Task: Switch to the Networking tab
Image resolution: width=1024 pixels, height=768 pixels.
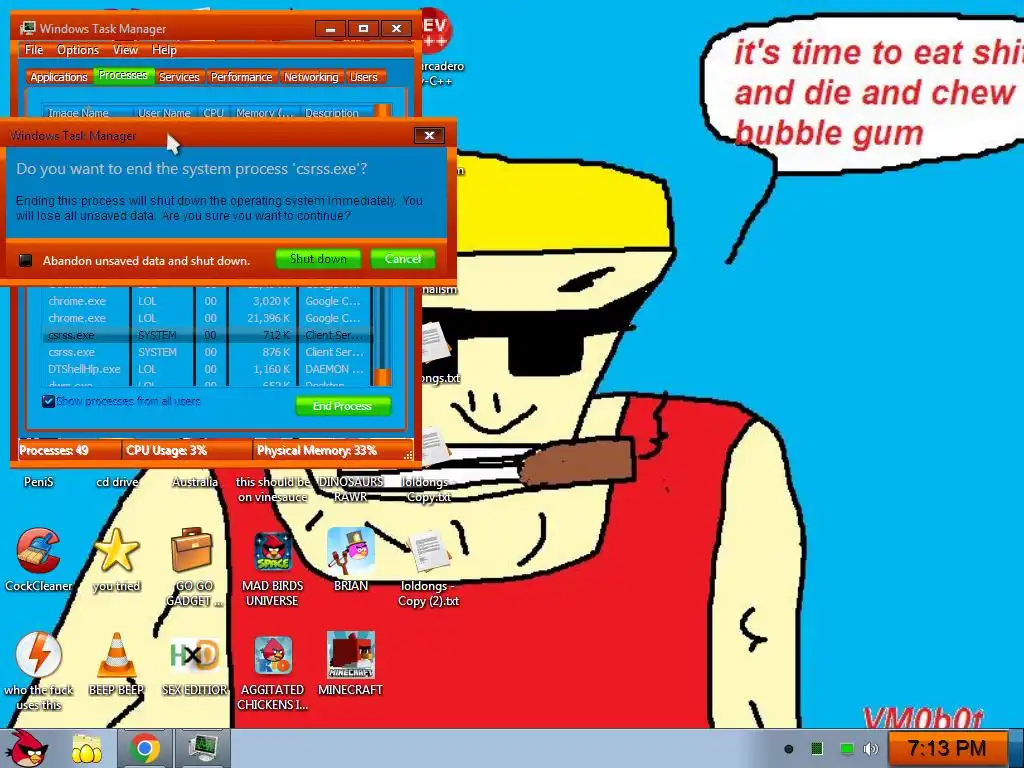Action: pos(311,77)
